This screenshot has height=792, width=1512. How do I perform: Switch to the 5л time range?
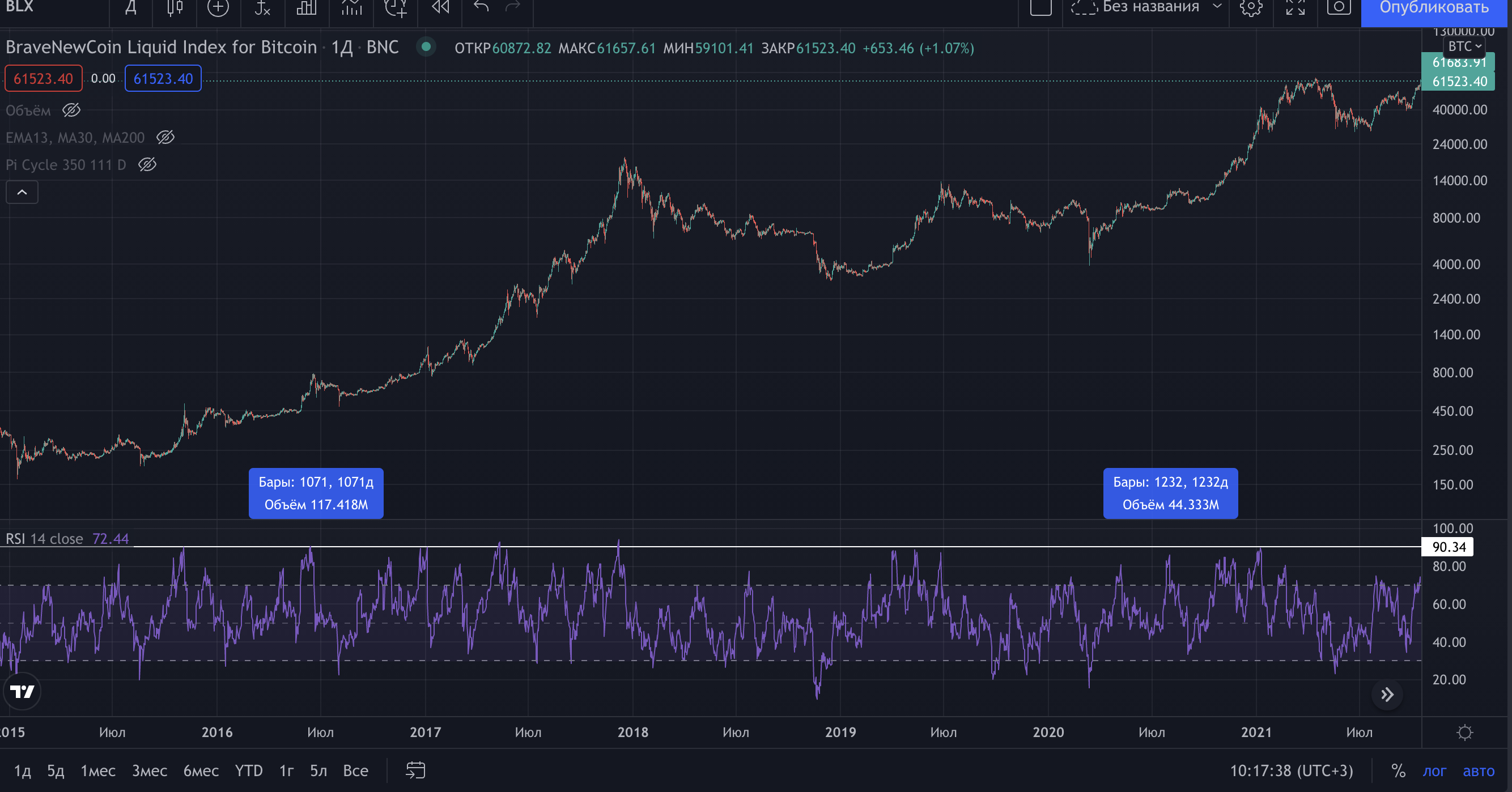pos(318,770)
